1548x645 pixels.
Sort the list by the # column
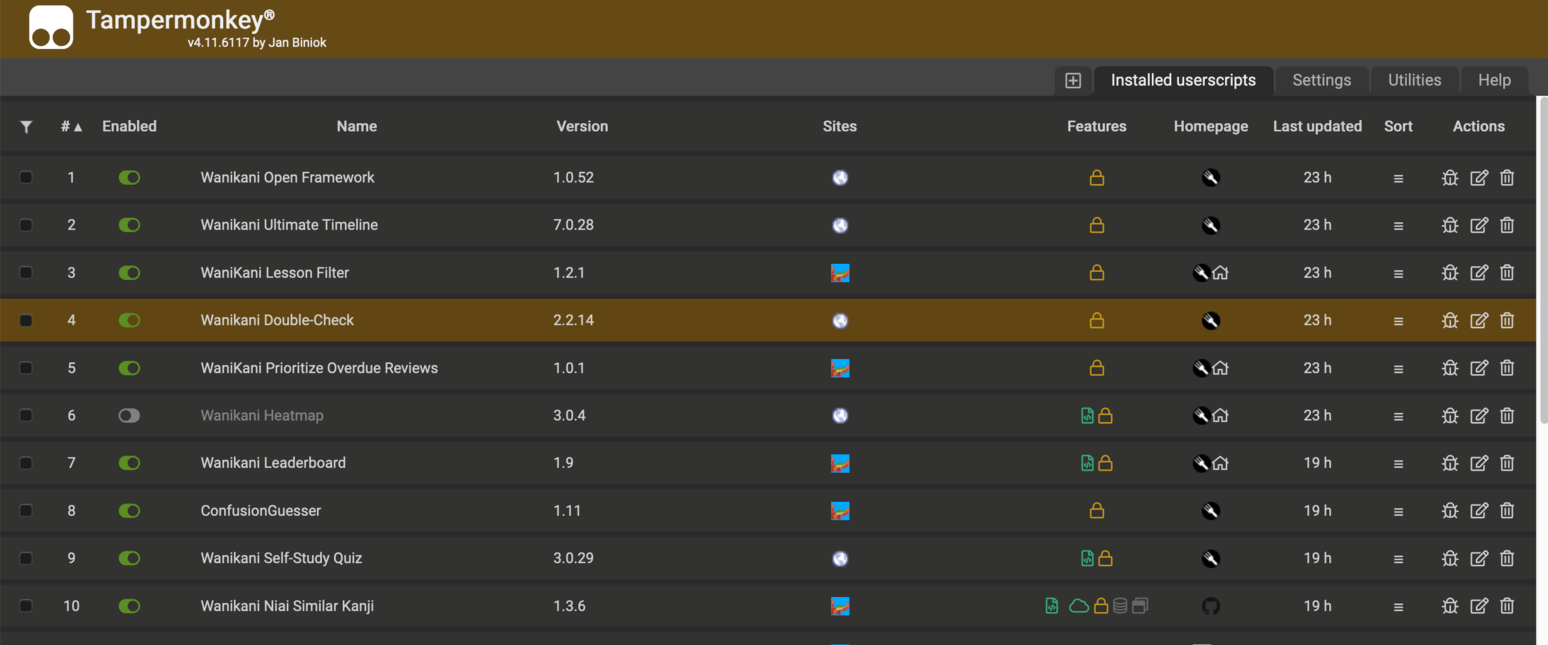tap(72, 126)
